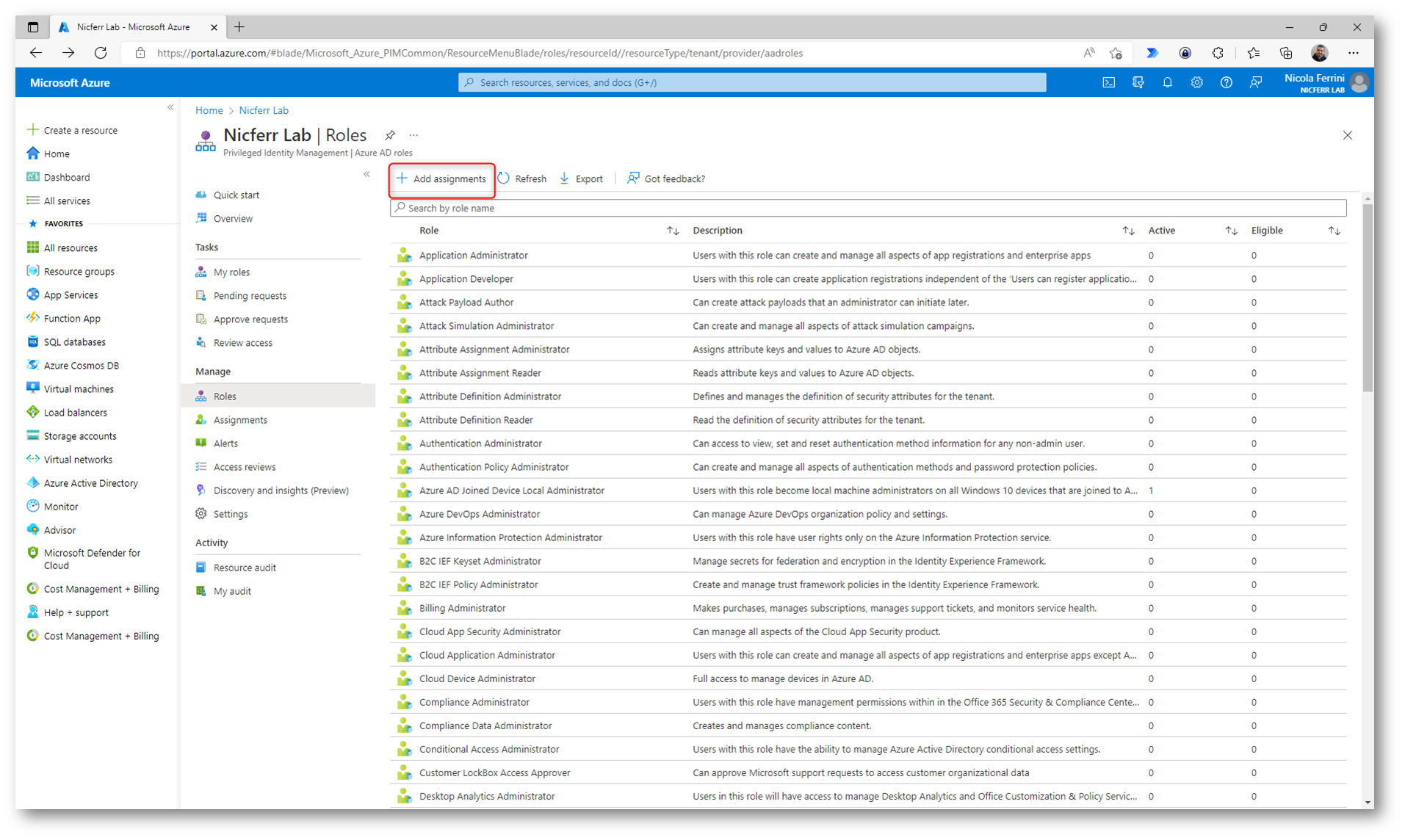1405x840 pixels.
Task: Open Billing Administrator role row
Action: (x=868, y=608)
